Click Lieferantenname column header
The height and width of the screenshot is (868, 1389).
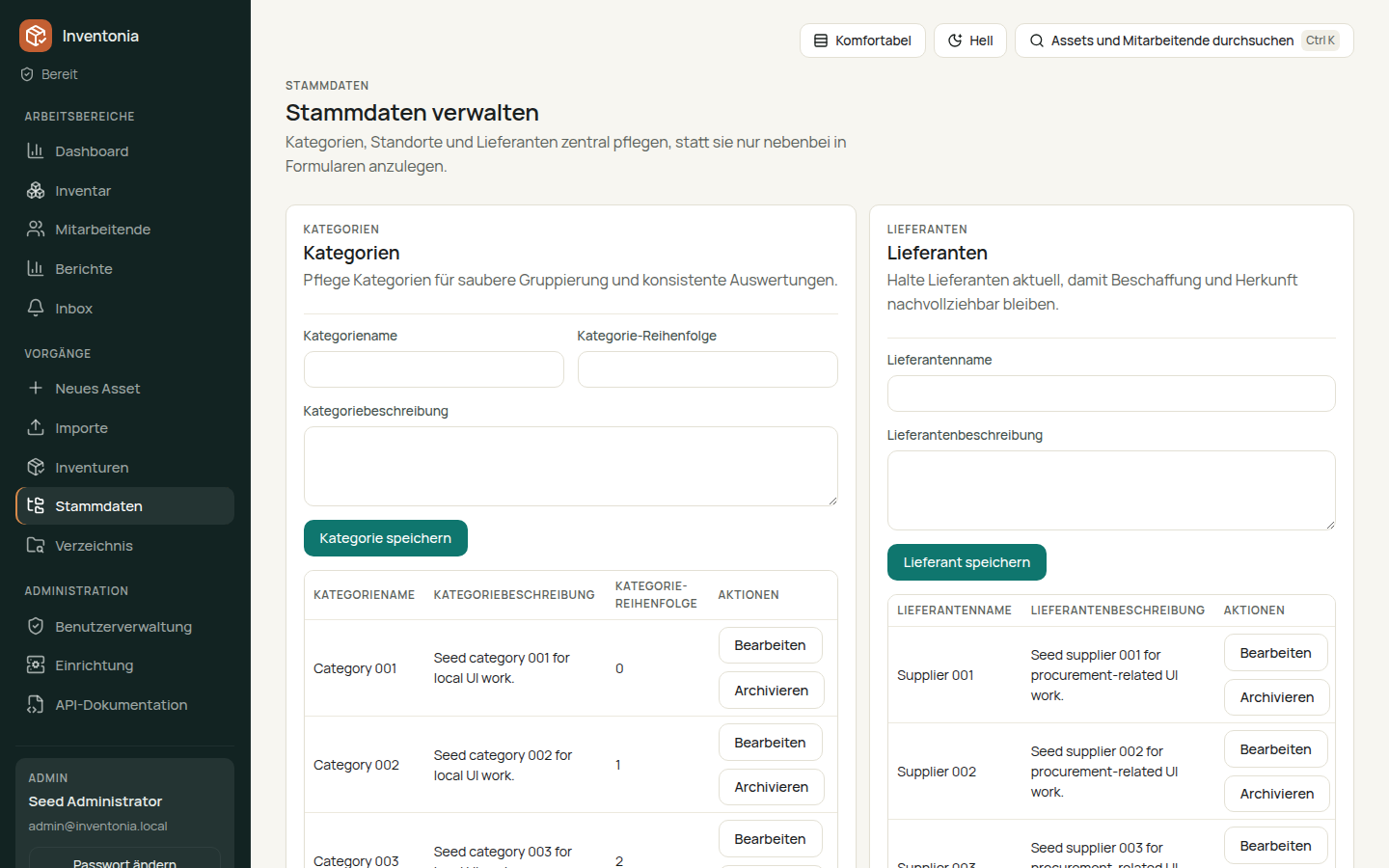point(954,610)
